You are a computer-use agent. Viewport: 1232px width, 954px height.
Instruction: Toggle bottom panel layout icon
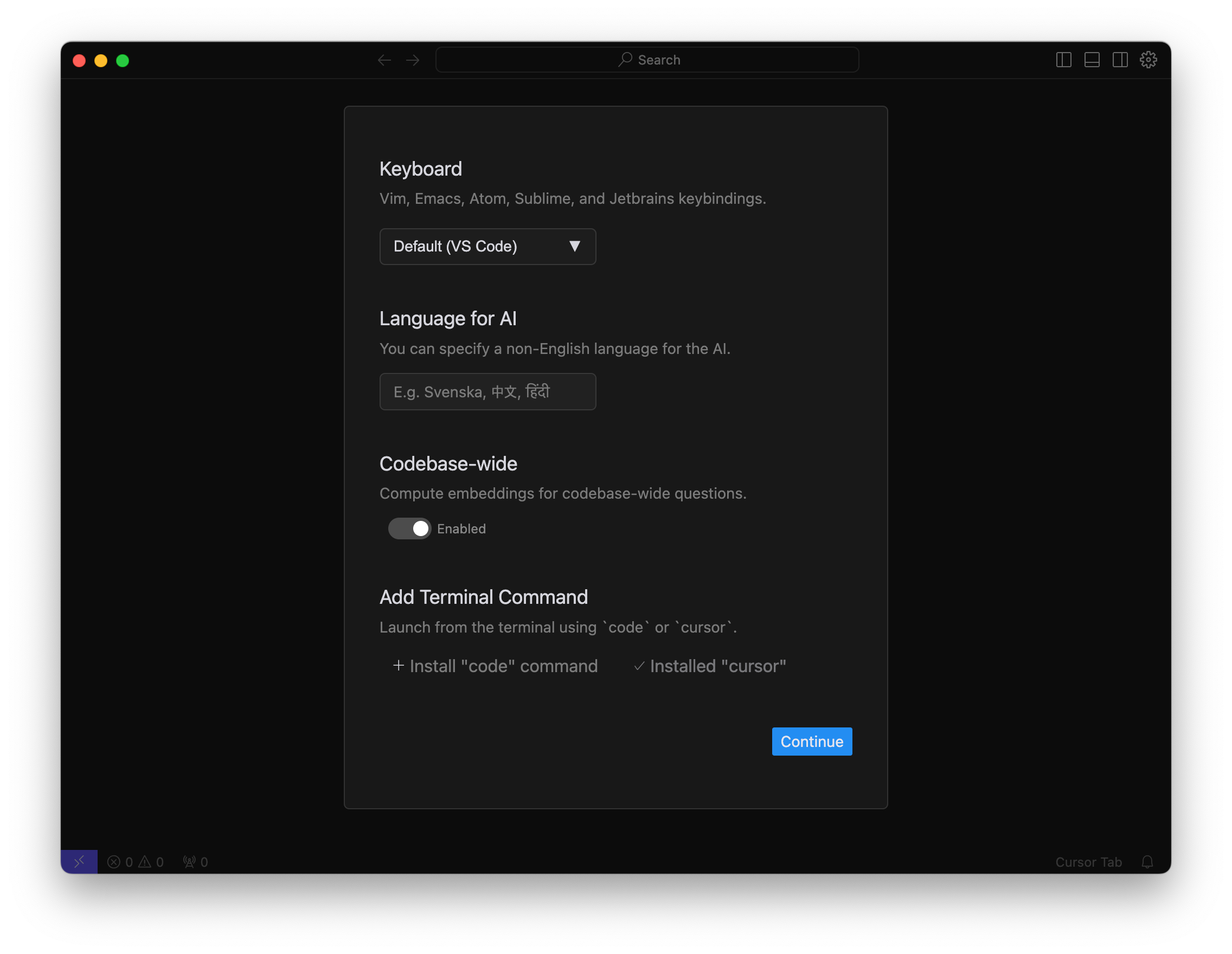(1092, 60)
